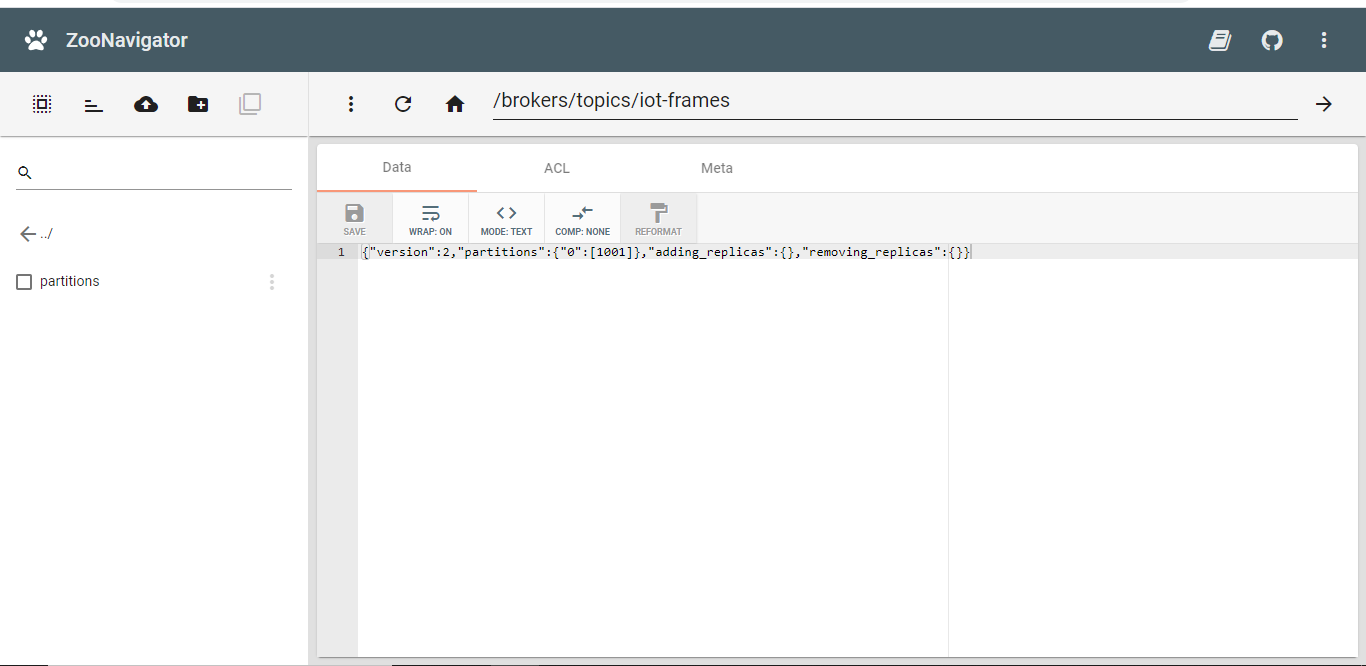Tick the partitions node checkbox

pyautogui.click(x=25, y=282)
